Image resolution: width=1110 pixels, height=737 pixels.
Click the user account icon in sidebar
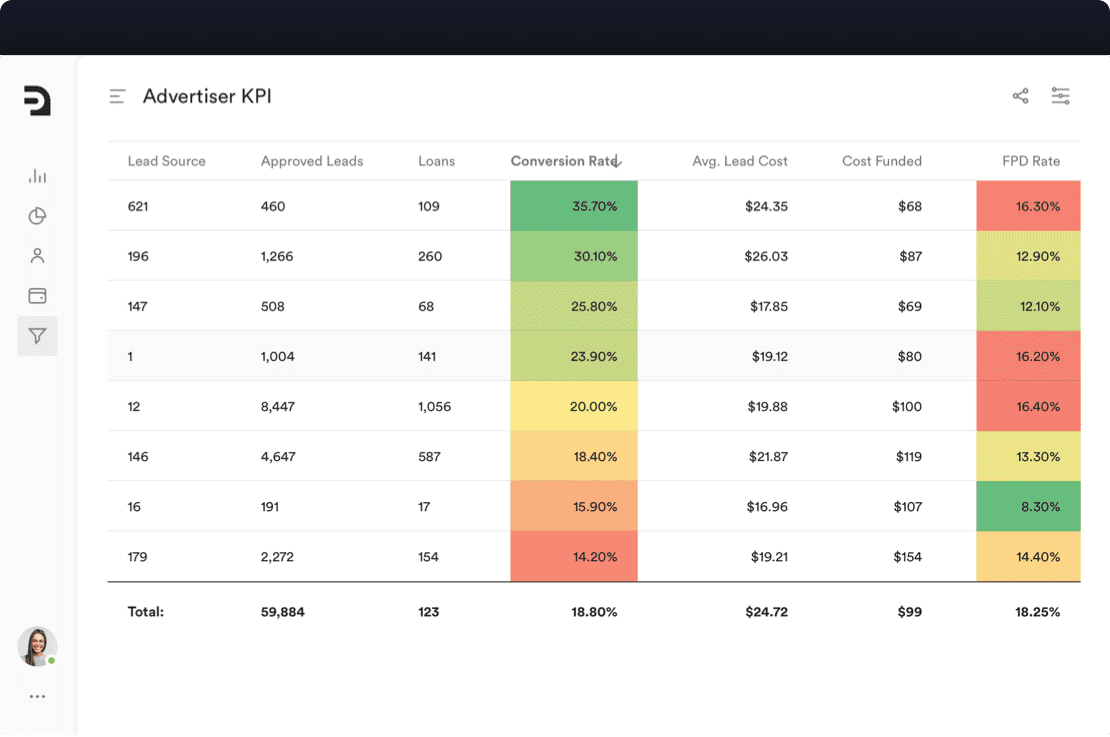click(x=37, y=255)
